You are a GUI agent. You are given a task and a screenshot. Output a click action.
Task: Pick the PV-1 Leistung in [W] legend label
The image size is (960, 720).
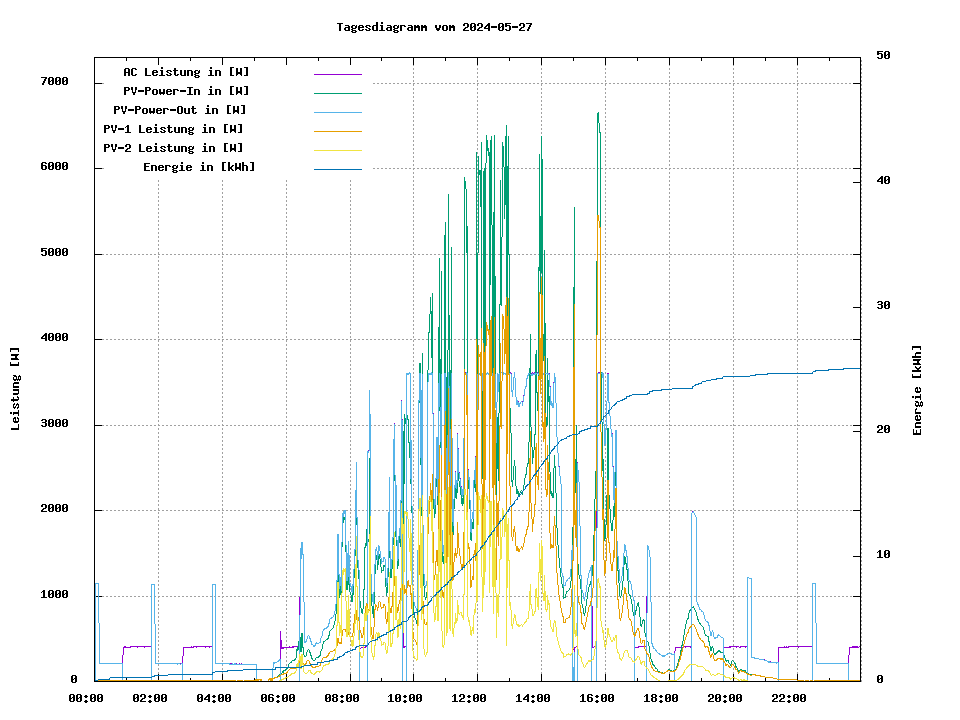click(x=173, y=129)
